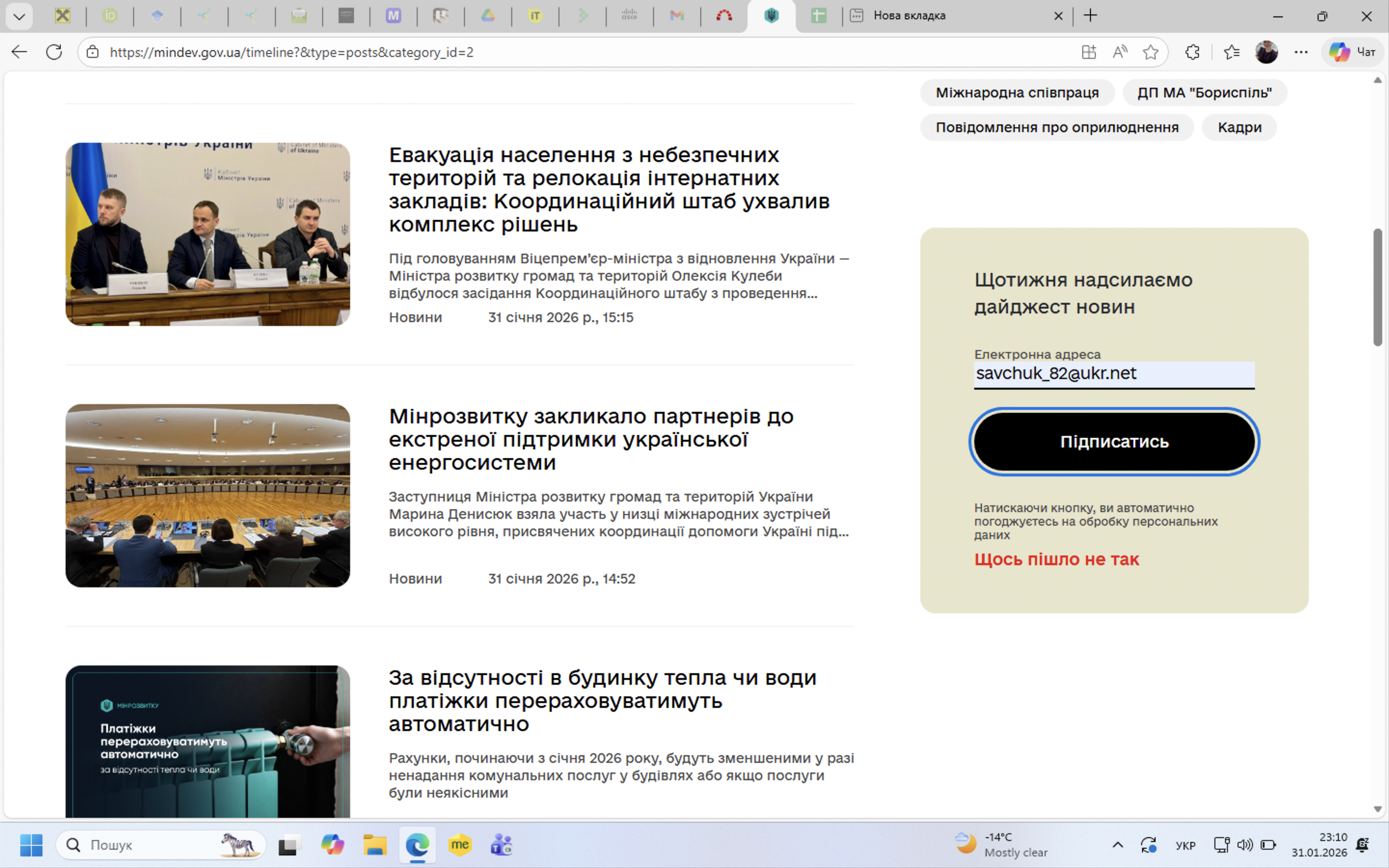
Task: Open Copilot Chat button in toolbar
Action: 1352,52
